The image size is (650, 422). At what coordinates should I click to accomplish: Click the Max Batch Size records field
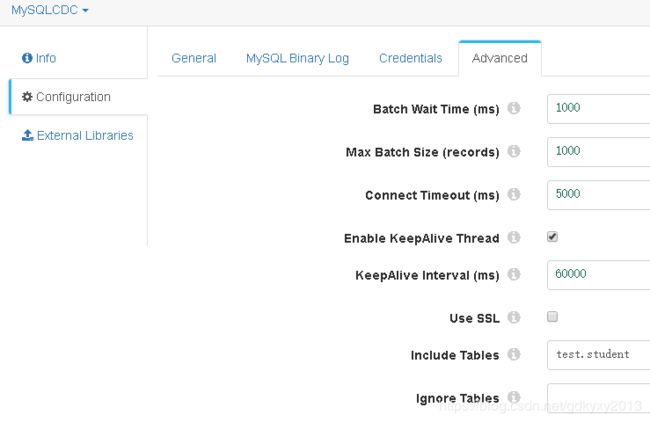[x=599, y=152]
